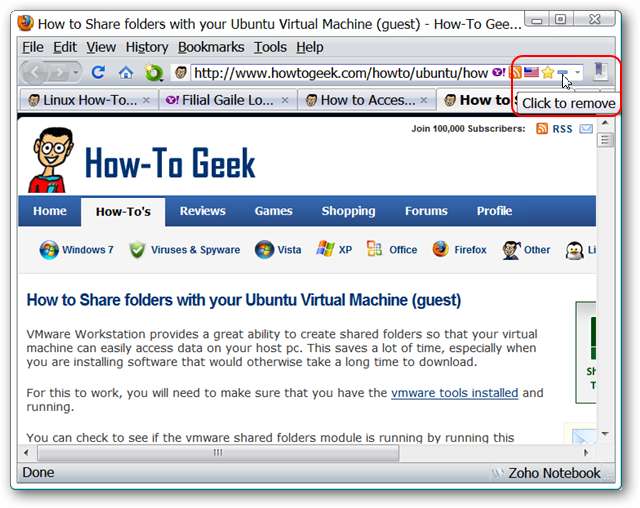Screen dimensions: 640x508
Task: Open the Edit menu
Action: (x=64, y=47)
